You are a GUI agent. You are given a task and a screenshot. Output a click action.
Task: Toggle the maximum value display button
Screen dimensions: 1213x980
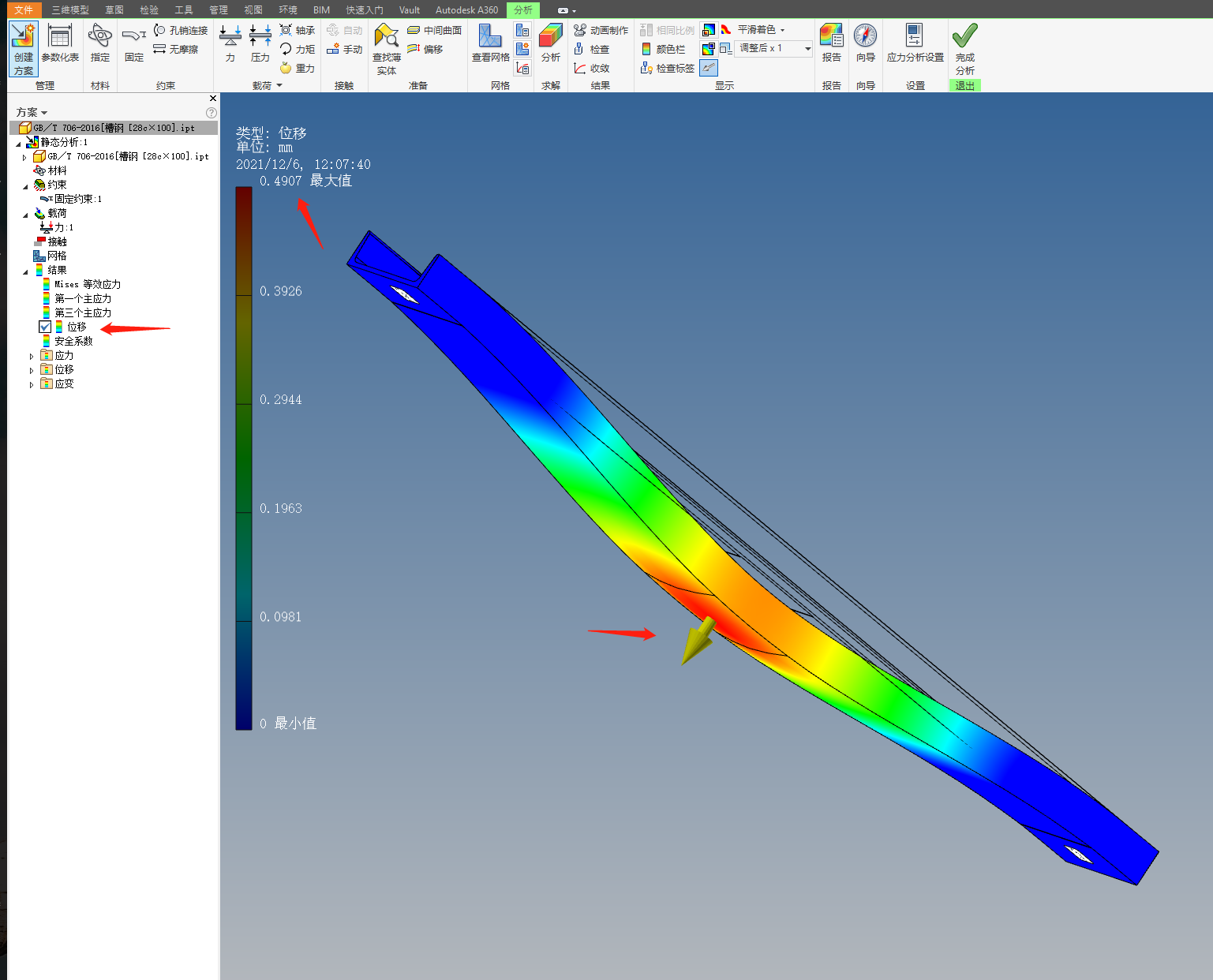point(709,30)
